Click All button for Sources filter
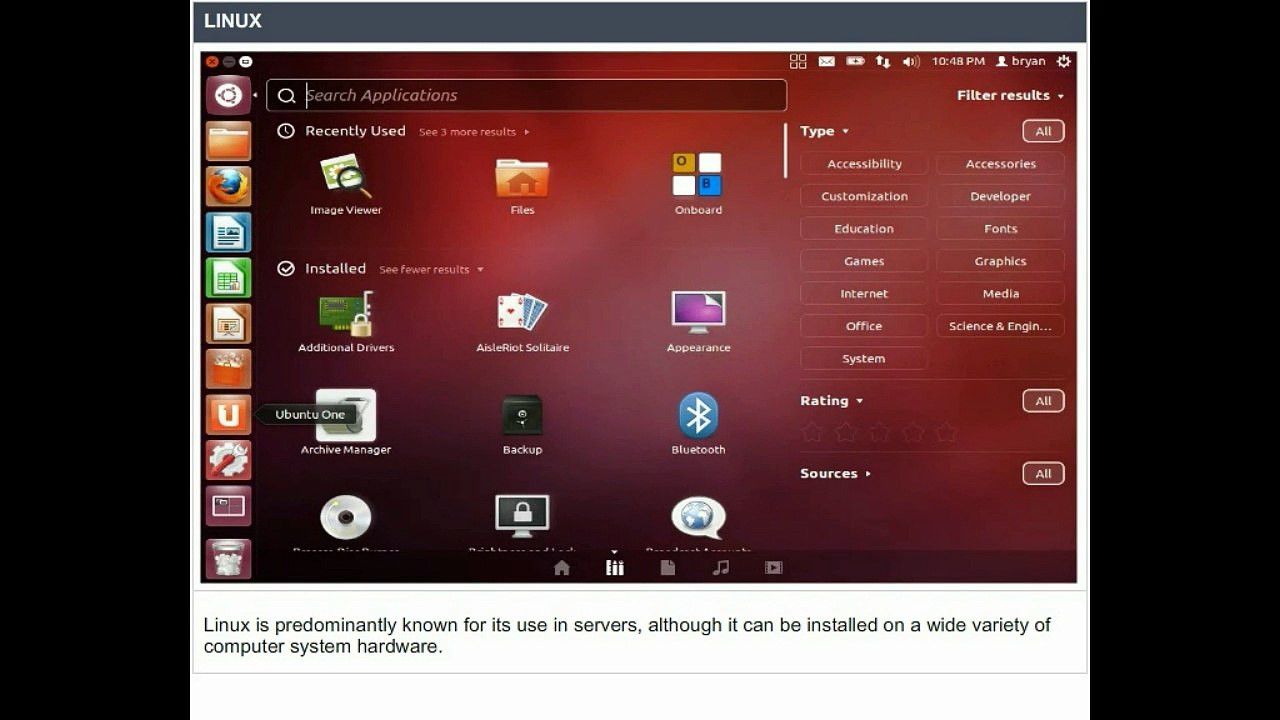 (1043, 474)
